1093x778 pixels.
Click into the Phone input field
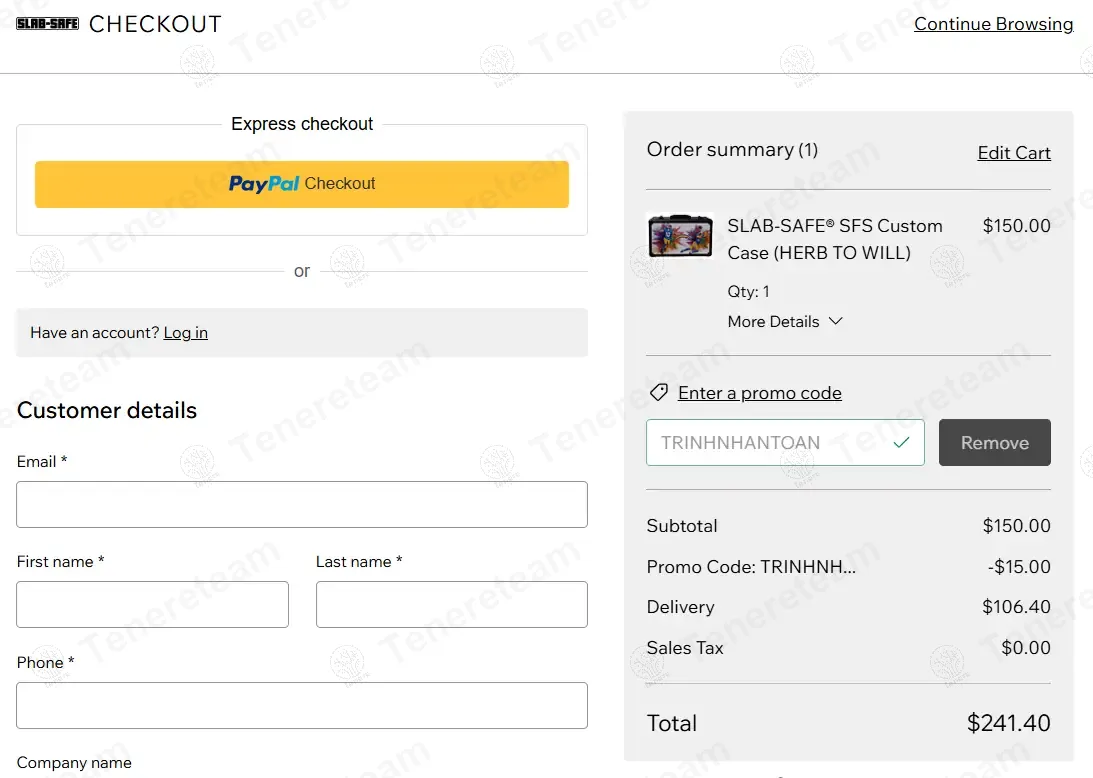302,705
